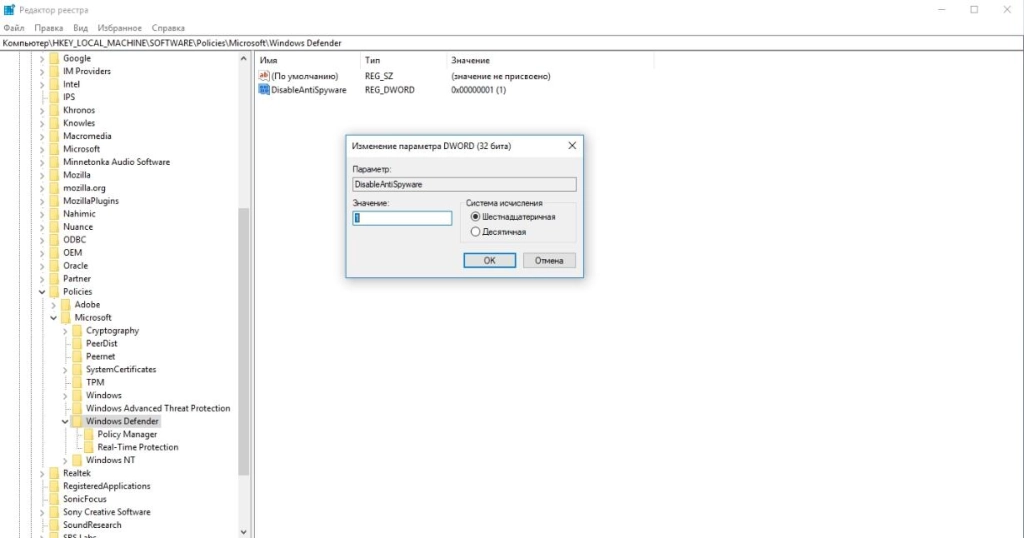Click the Отмена button in dialog
The width and height of the screenshot is (1024, 538).
pos(549,261)
